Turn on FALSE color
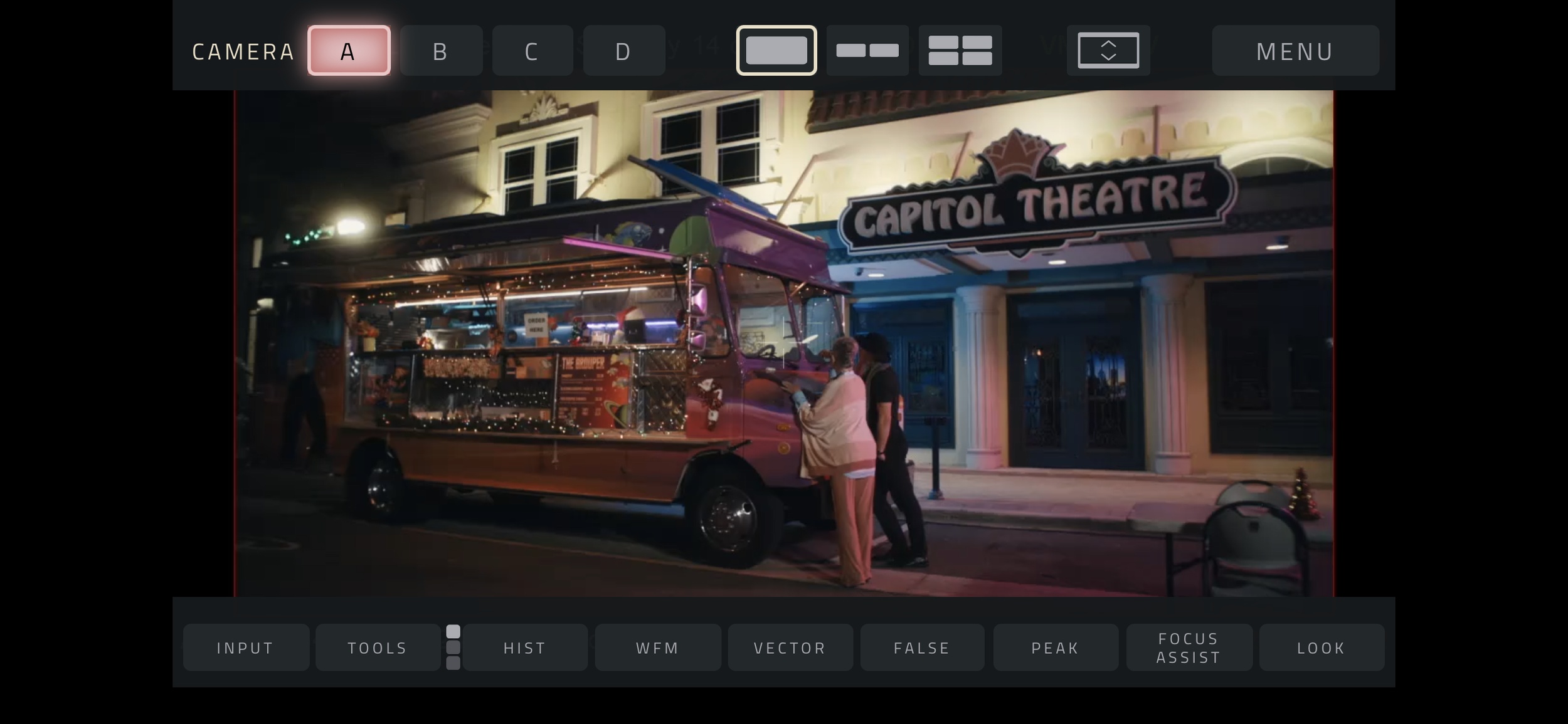1568x724 pixels. (x=922, y=648)
